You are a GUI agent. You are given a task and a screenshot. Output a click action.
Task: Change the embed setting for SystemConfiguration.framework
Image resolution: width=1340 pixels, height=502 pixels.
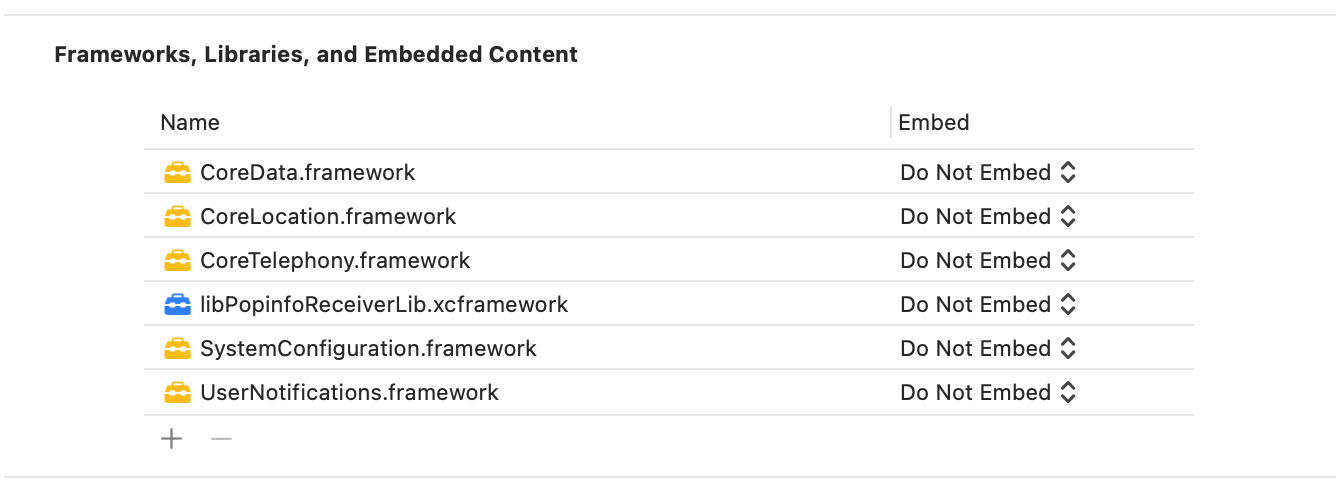tap(988, 349)
